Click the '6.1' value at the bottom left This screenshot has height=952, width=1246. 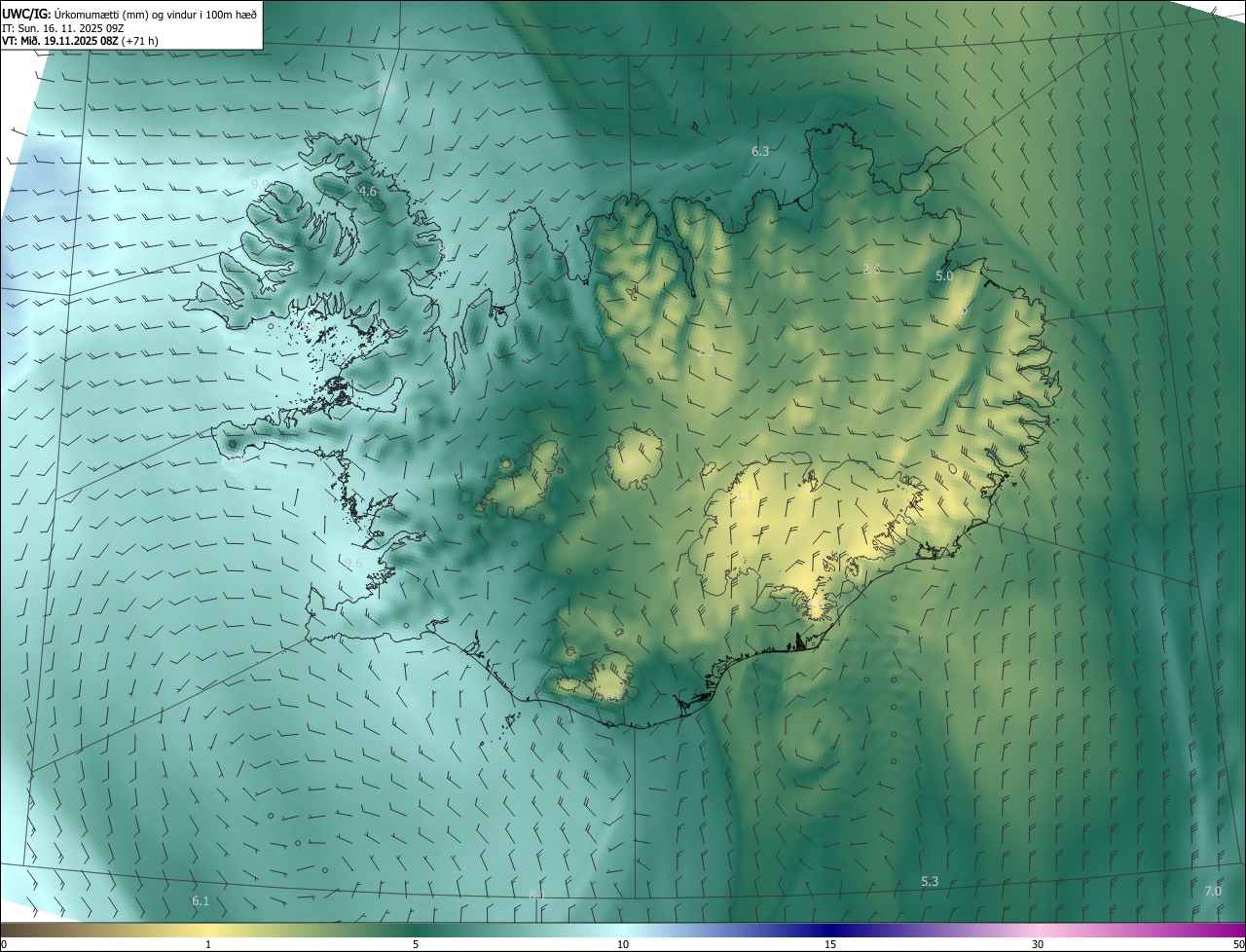coord(201,901)
